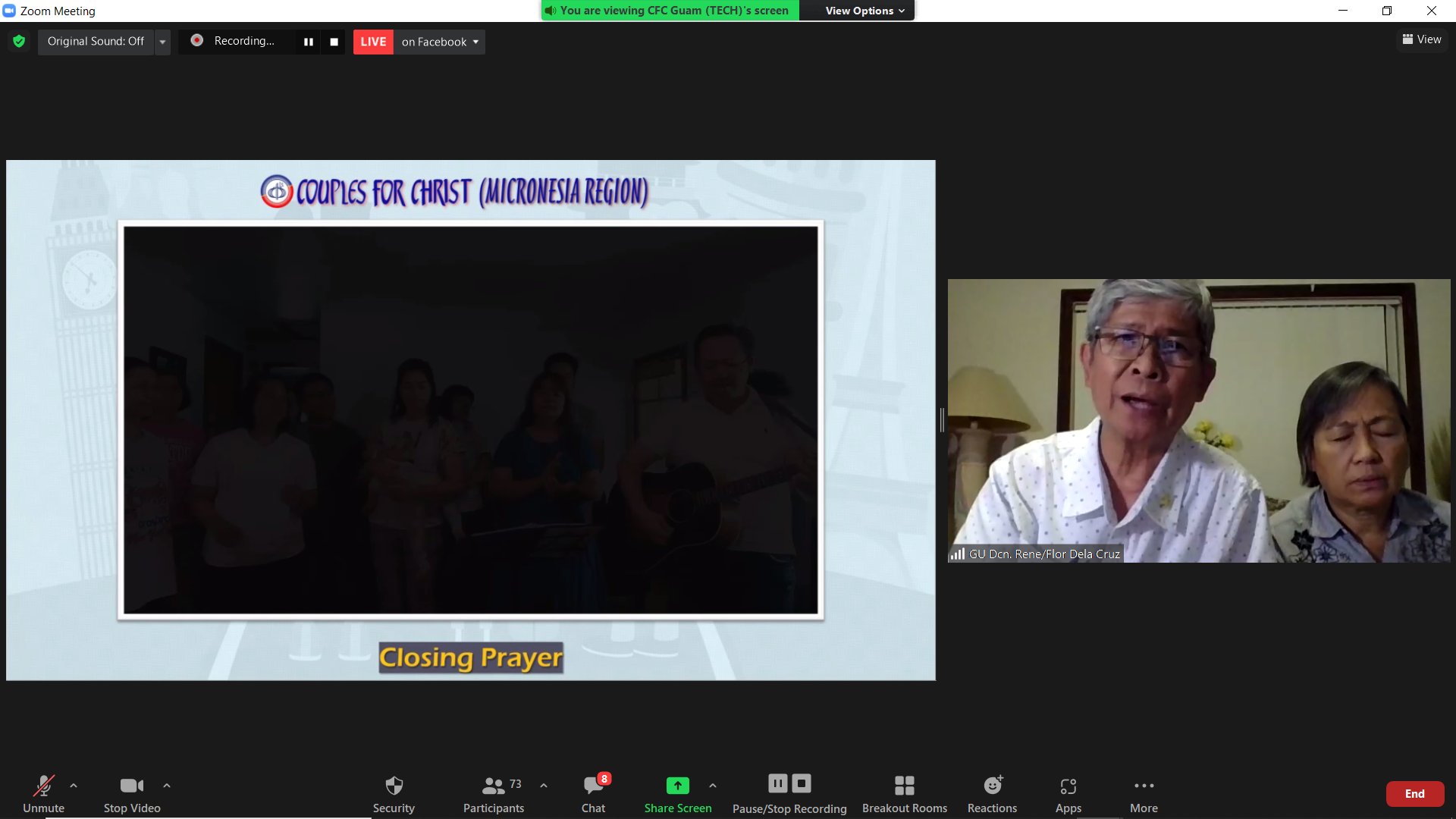The width and height of the screenshot is (1456, 819).
Task: Open Zoom Apps
Action: (1068, 794)
